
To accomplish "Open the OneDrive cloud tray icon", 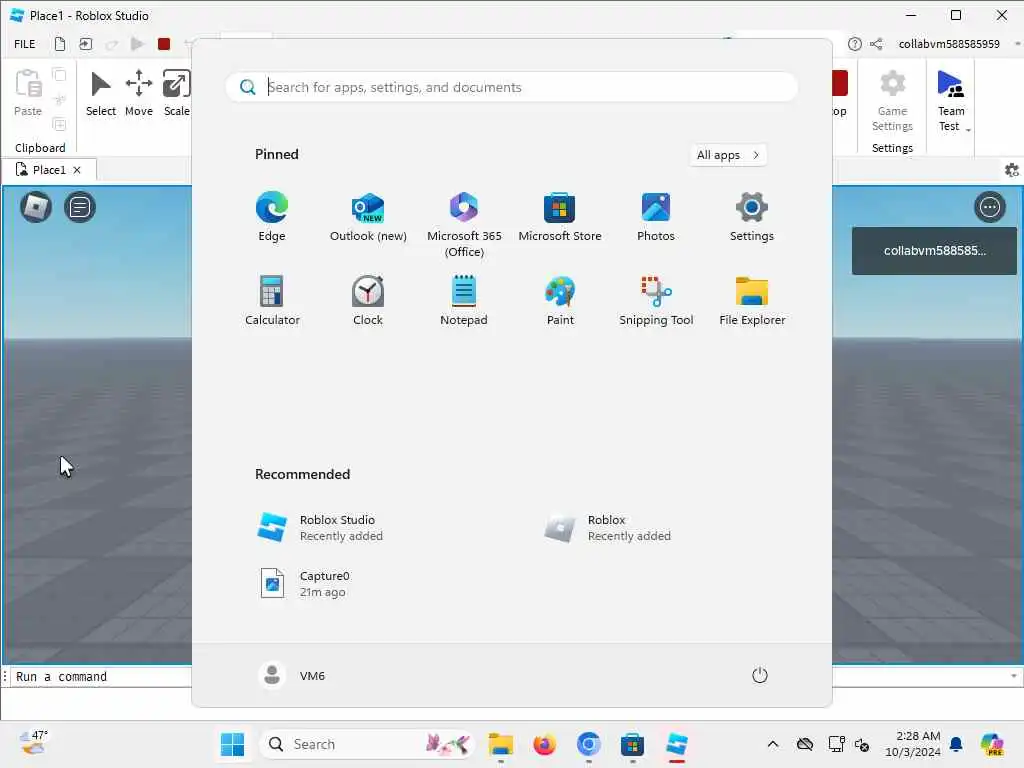I will click(x=805, y=744).
